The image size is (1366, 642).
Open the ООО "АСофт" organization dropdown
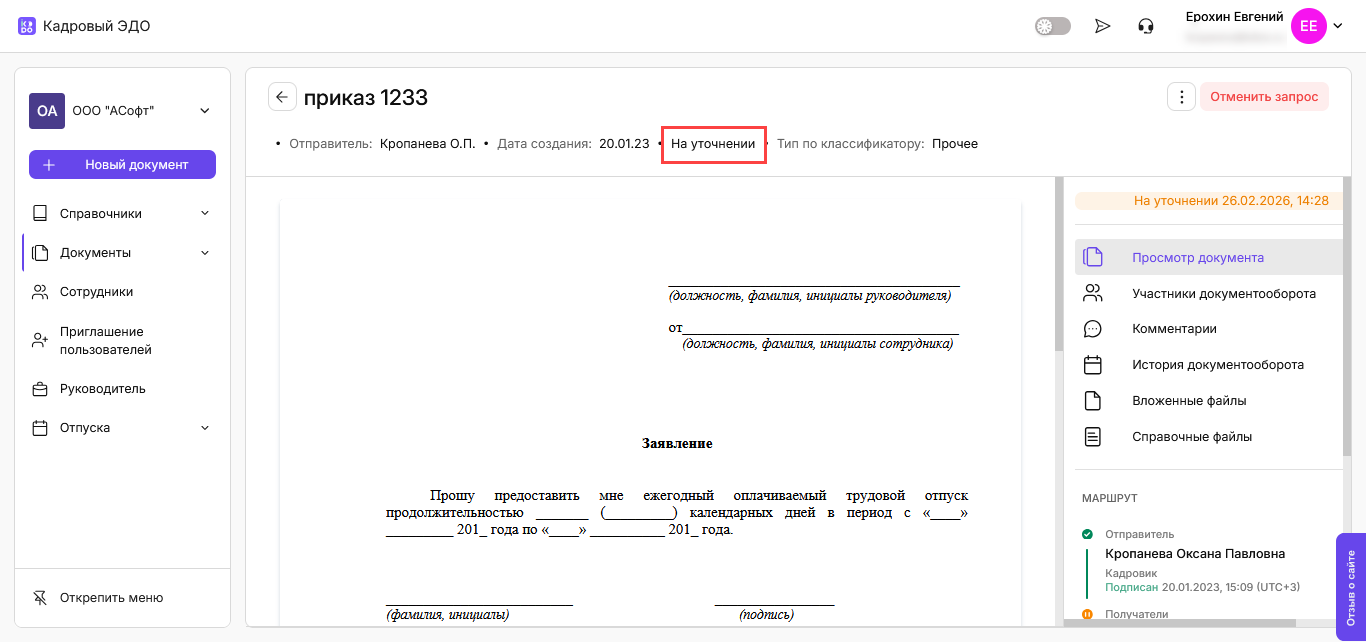(x=205, y=111)
